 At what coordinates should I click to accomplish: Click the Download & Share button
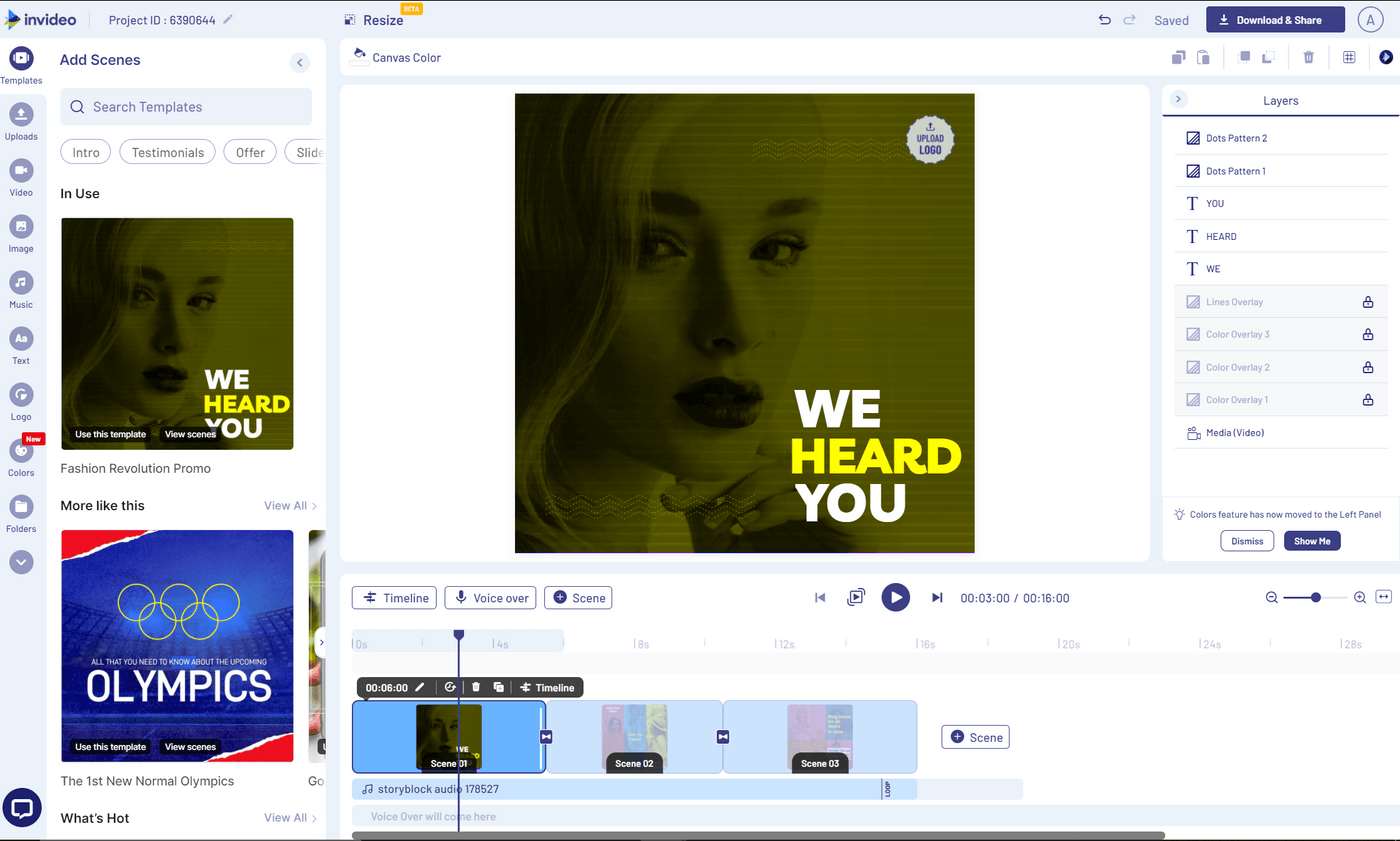tap(1274, 19)
